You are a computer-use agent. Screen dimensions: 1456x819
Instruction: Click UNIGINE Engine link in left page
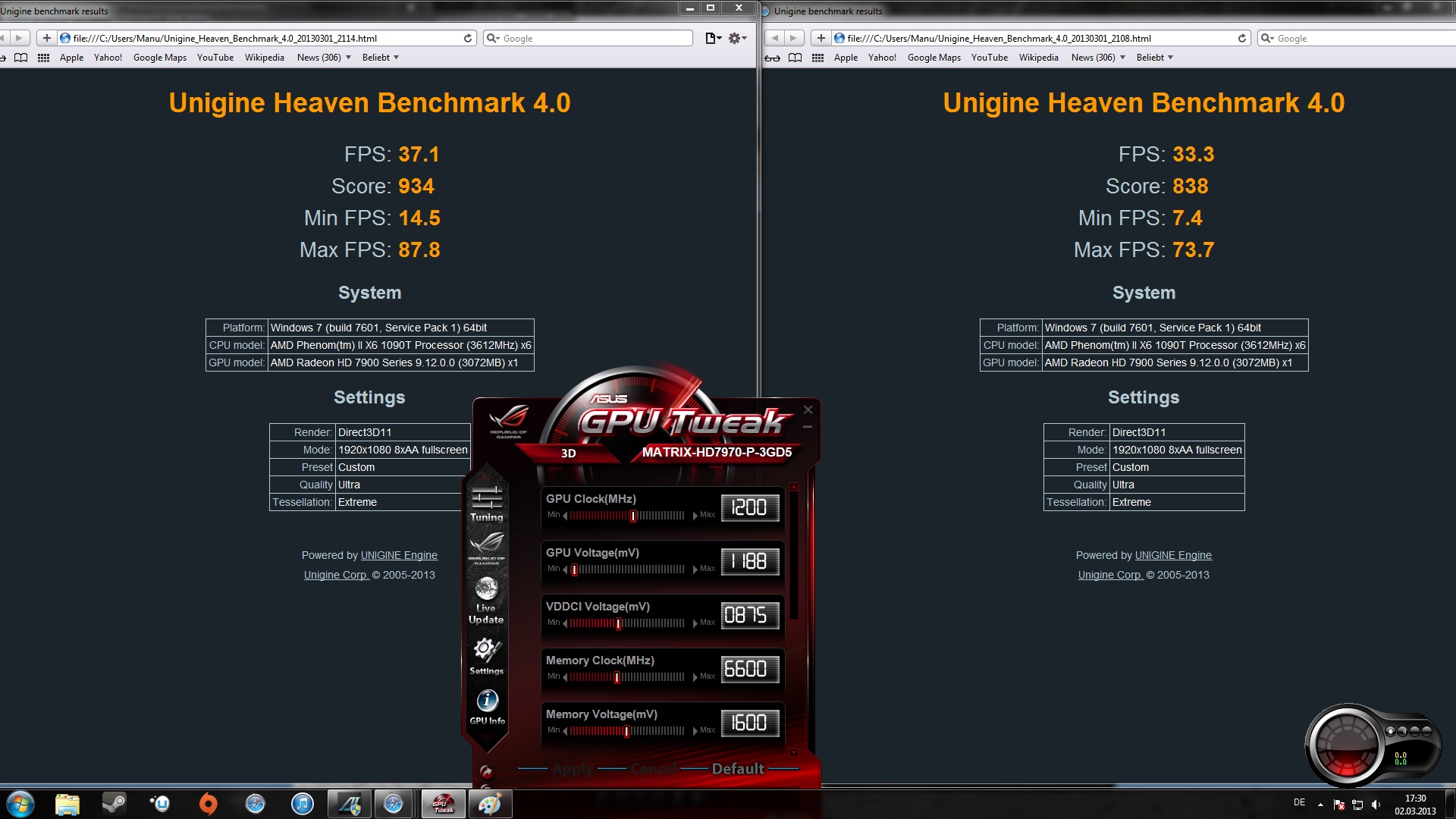click(x=399, y=555)
